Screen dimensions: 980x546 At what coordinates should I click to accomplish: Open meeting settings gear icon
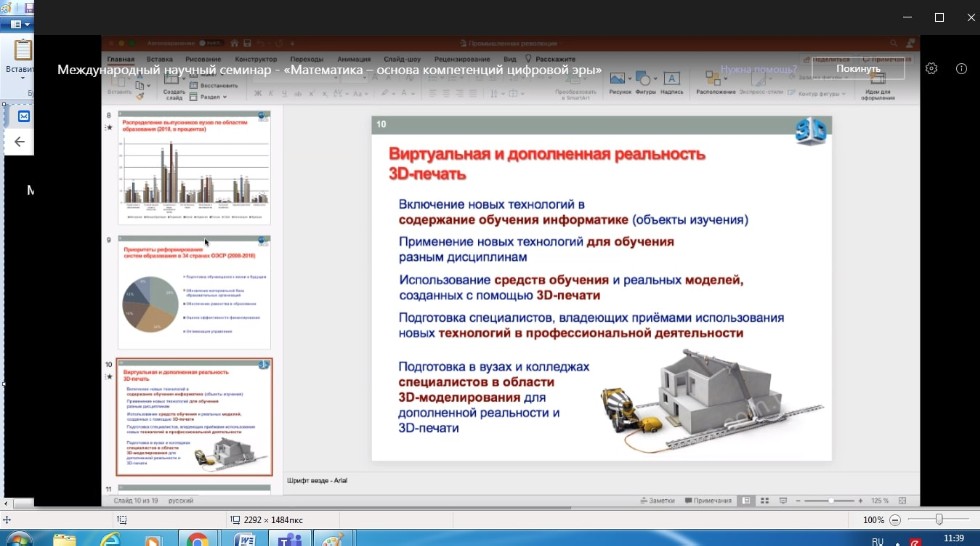tap(931, 69)
